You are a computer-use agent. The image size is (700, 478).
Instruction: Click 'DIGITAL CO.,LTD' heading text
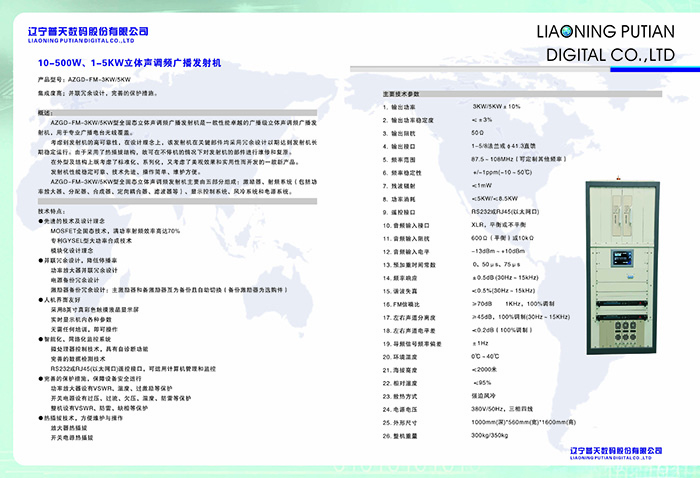coord(610,55)
